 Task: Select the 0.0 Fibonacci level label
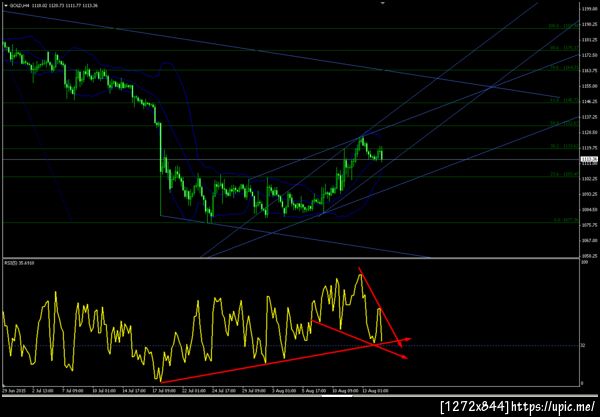[x=566, y=220]
